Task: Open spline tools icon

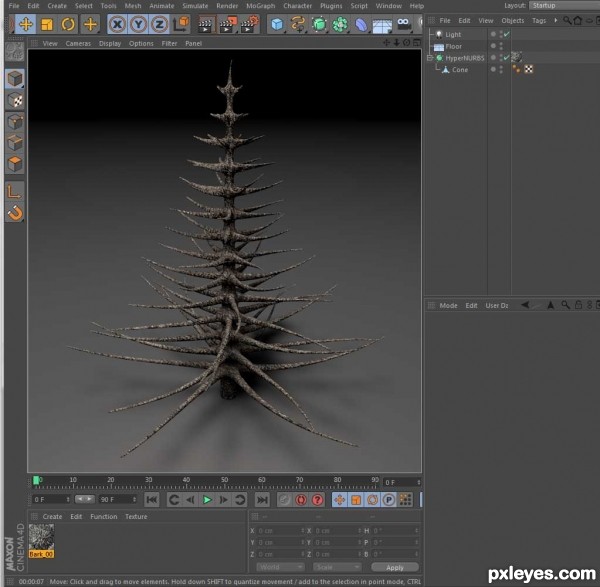Action: [298, 24]
